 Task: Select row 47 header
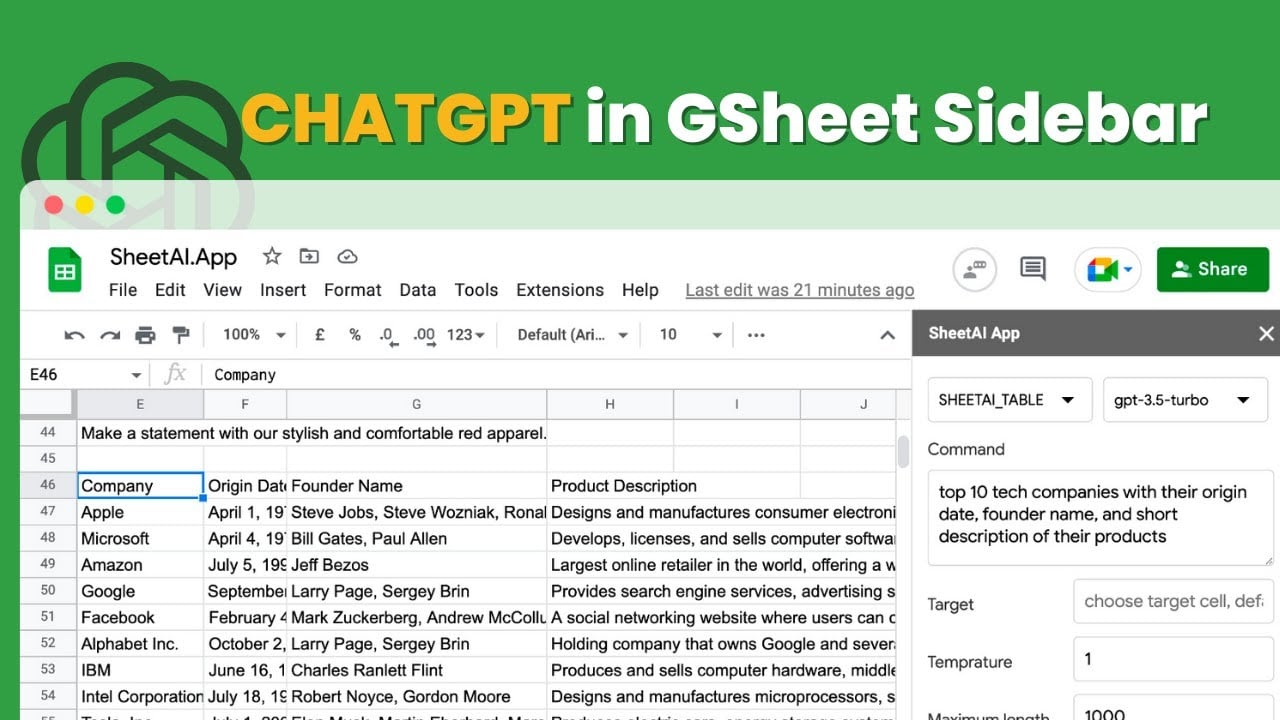click(48, 512)
